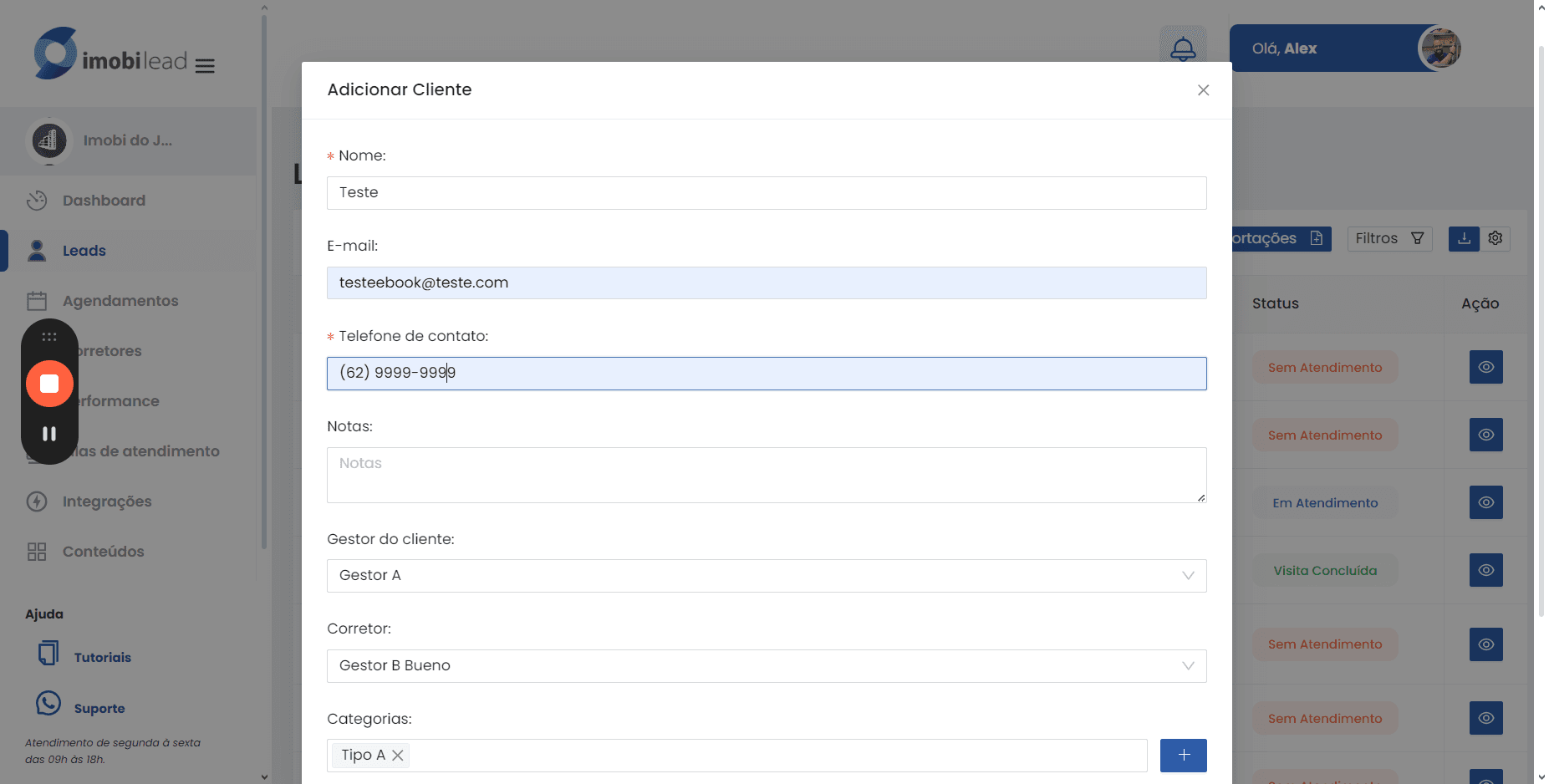Open Conteúdos in sidebar
Image resolution: width=1549 pixels, height=784 pixels.
103,552
